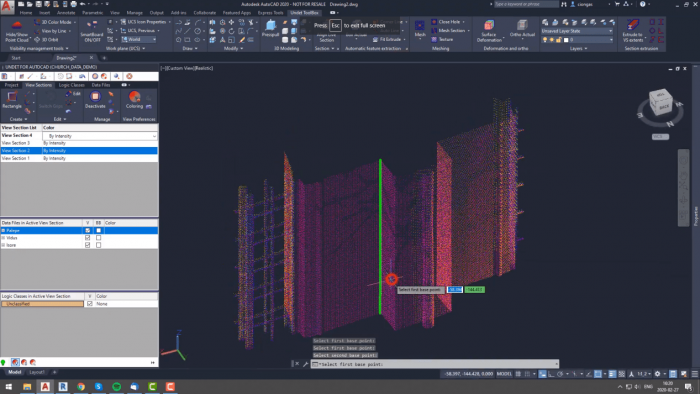Toggle BB checkbox for Isore data file
Viewport: 700px width, 394px height.
(99, 245)
